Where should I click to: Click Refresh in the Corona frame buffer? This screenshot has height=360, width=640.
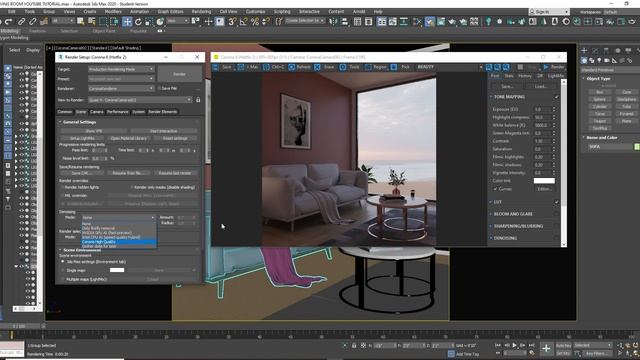[300, 67]
